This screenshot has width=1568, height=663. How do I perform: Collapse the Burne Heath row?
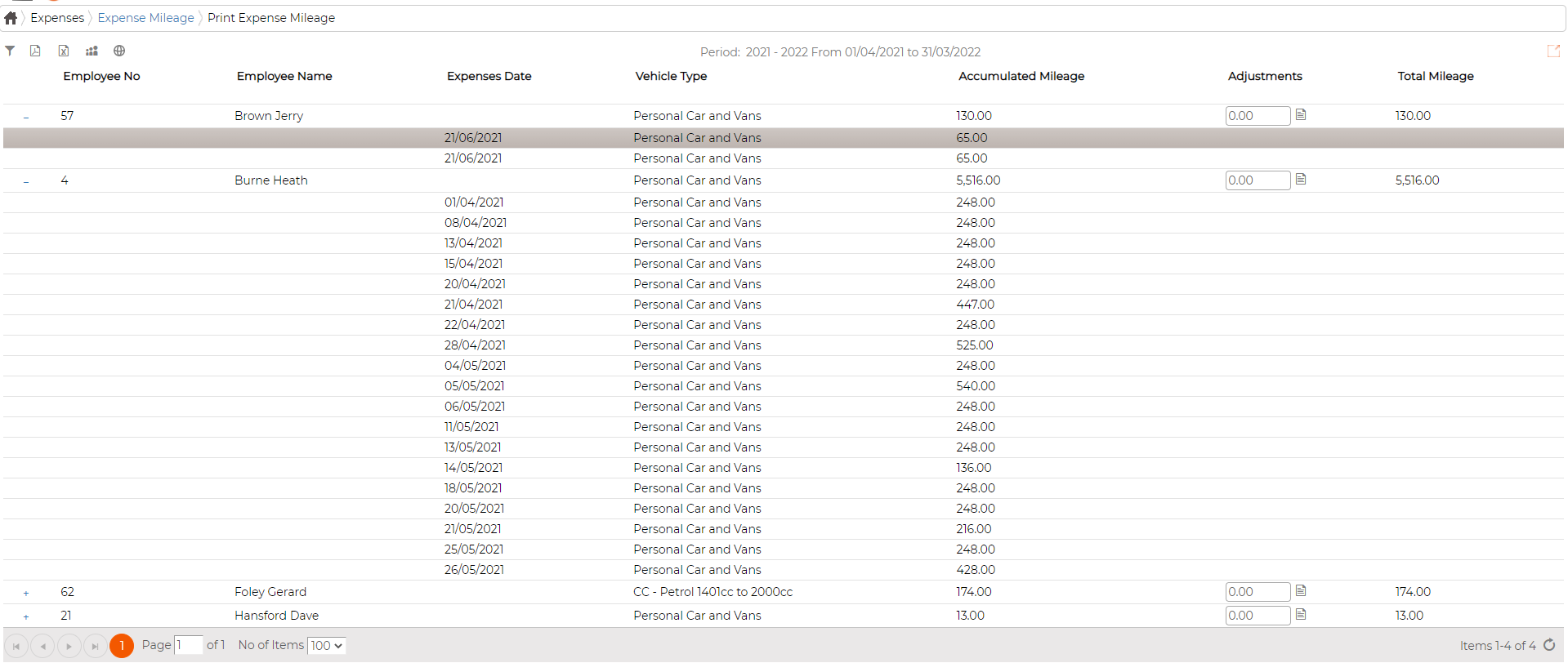[26, 182]
